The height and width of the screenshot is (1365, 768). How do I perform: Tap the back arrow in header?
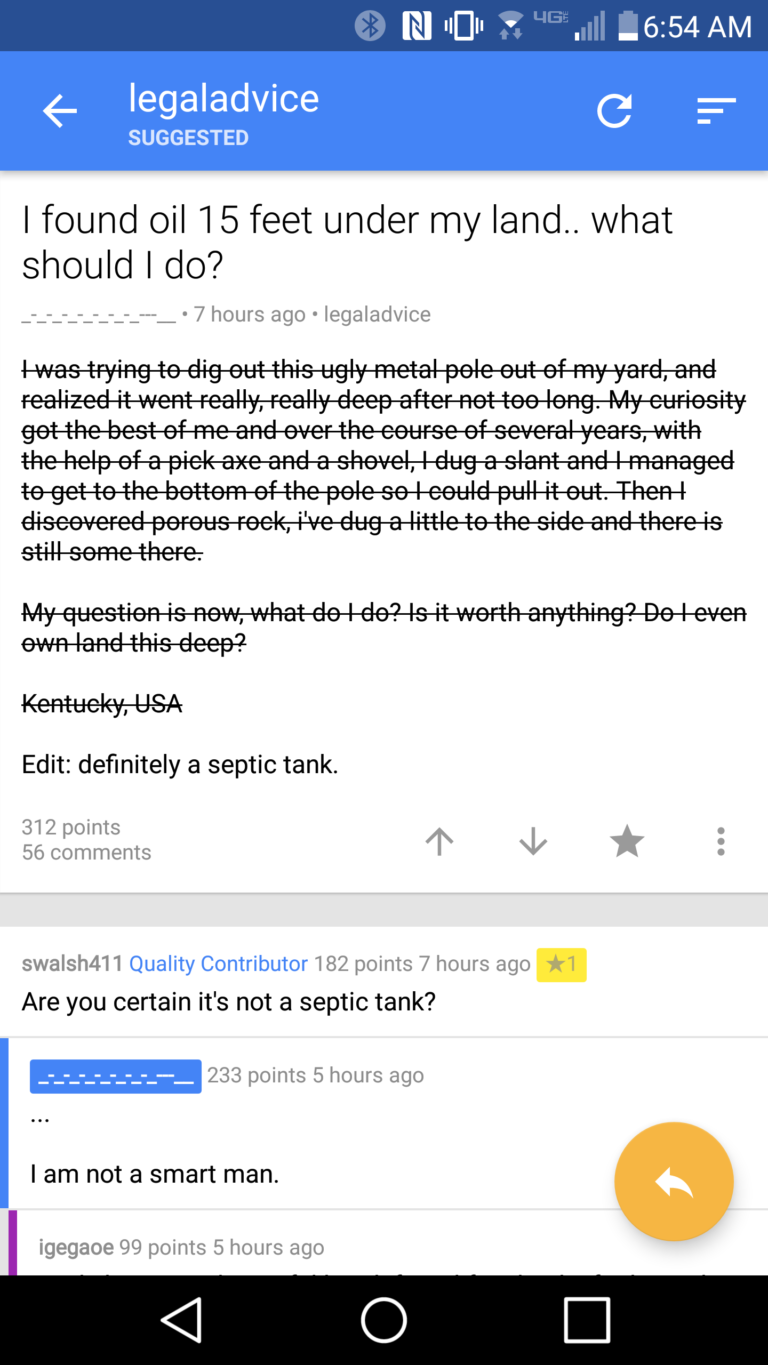pos(59,111)
